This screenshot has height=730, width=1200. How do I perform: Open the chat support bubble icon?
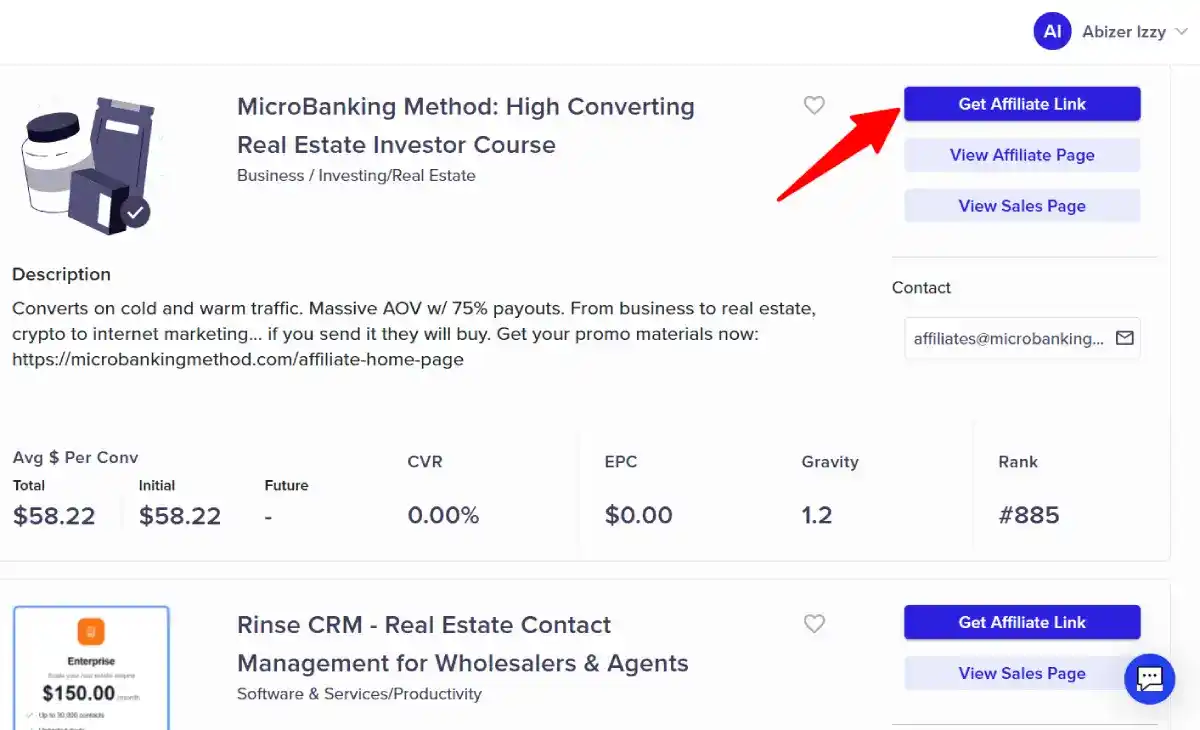coord(1149,678)
